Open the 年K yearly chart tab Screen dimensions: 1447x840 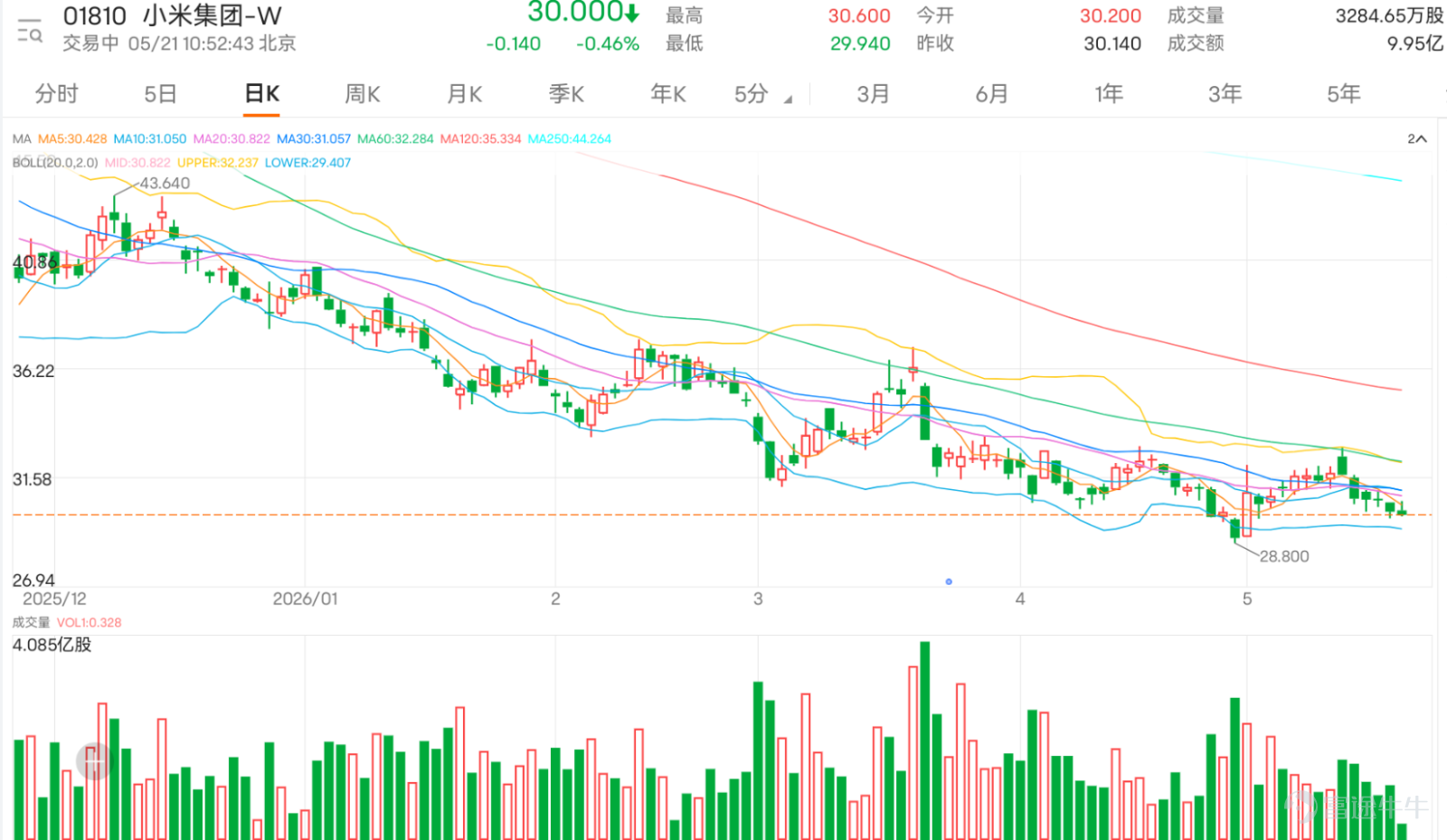[668, 94]
